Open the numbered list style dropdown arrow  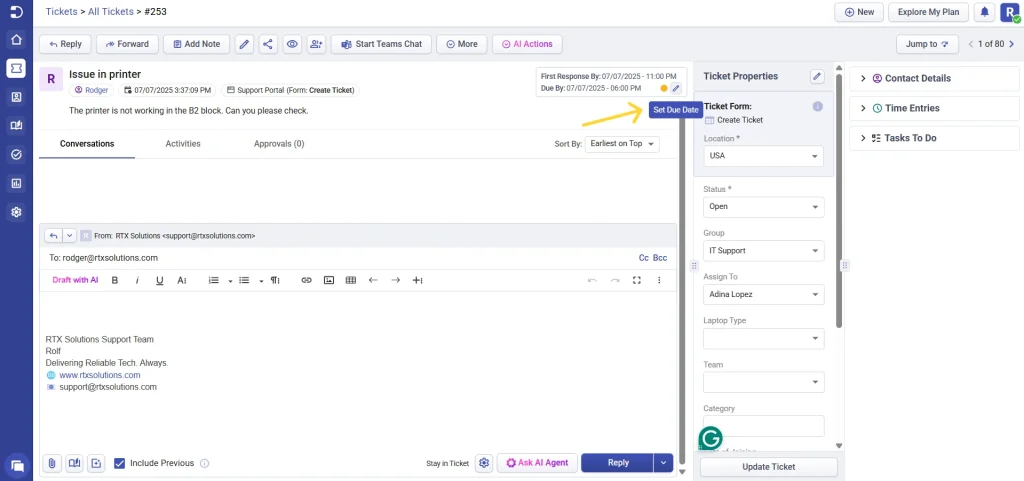pyautogui.click(x=230, y=281)
